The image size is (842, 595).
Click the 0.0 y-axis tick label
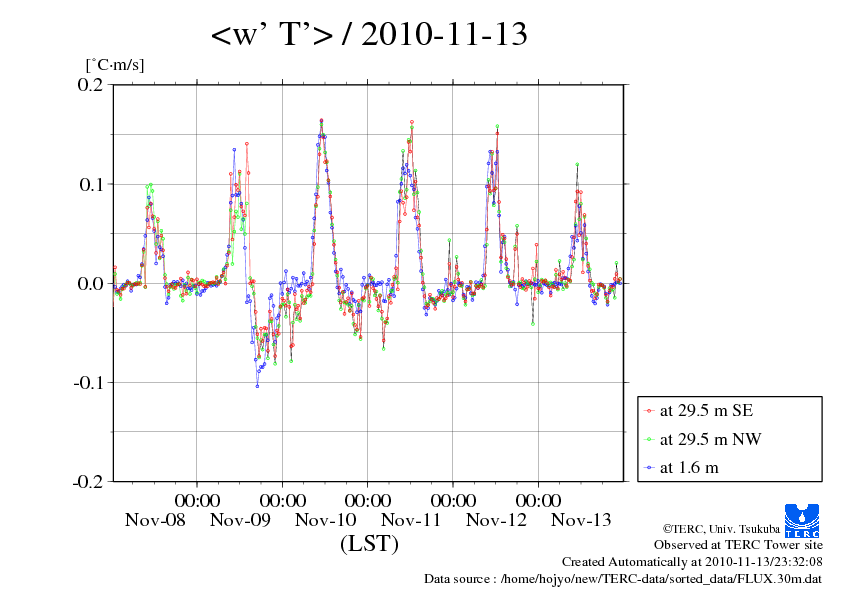click(91, 284)
